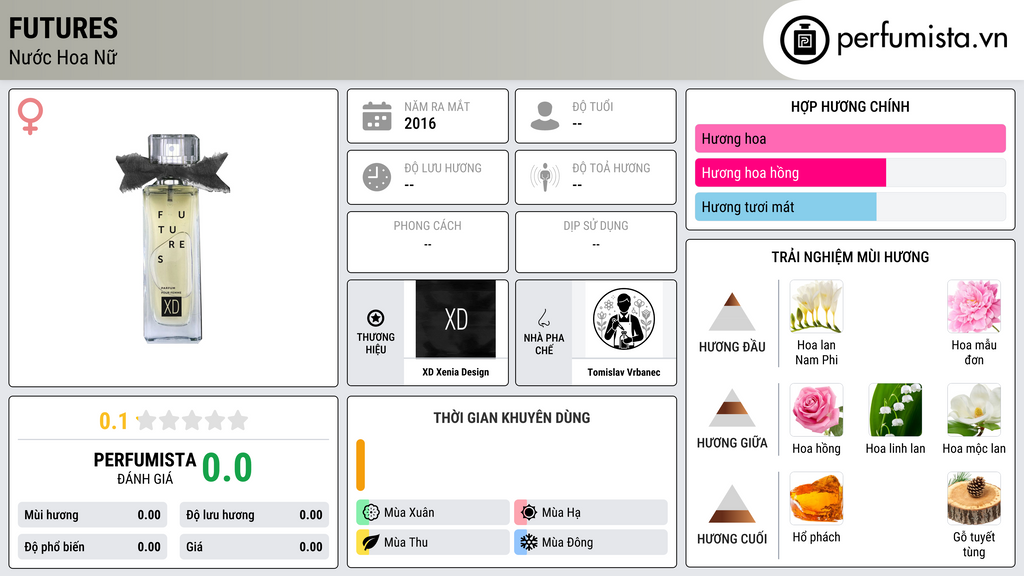1024x576 pixels.
Task: Select the Mùa Thu season label
Action: tap(406, 542)
